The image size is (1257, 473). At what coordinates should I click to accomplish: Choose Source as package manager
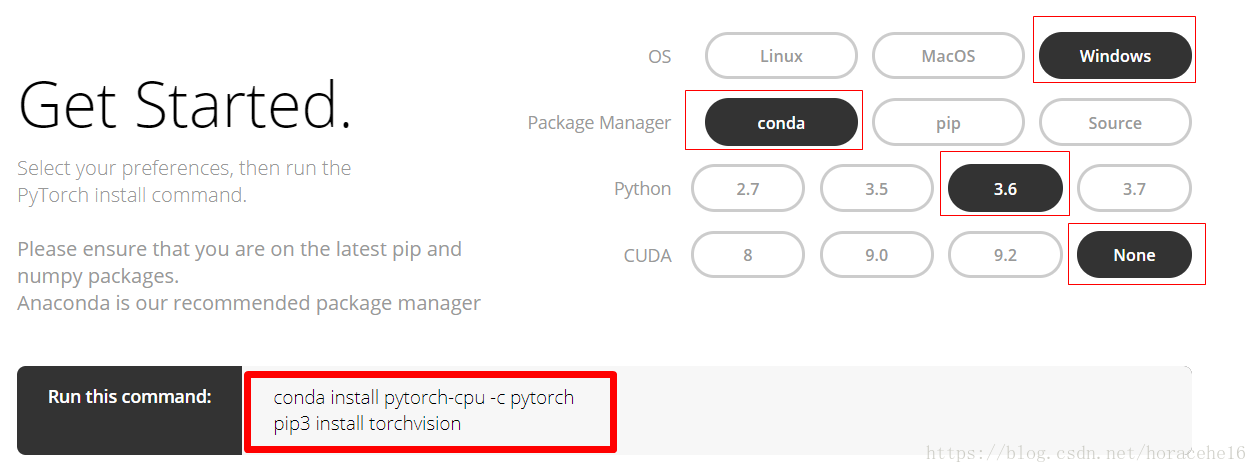tap(1115, 123)
